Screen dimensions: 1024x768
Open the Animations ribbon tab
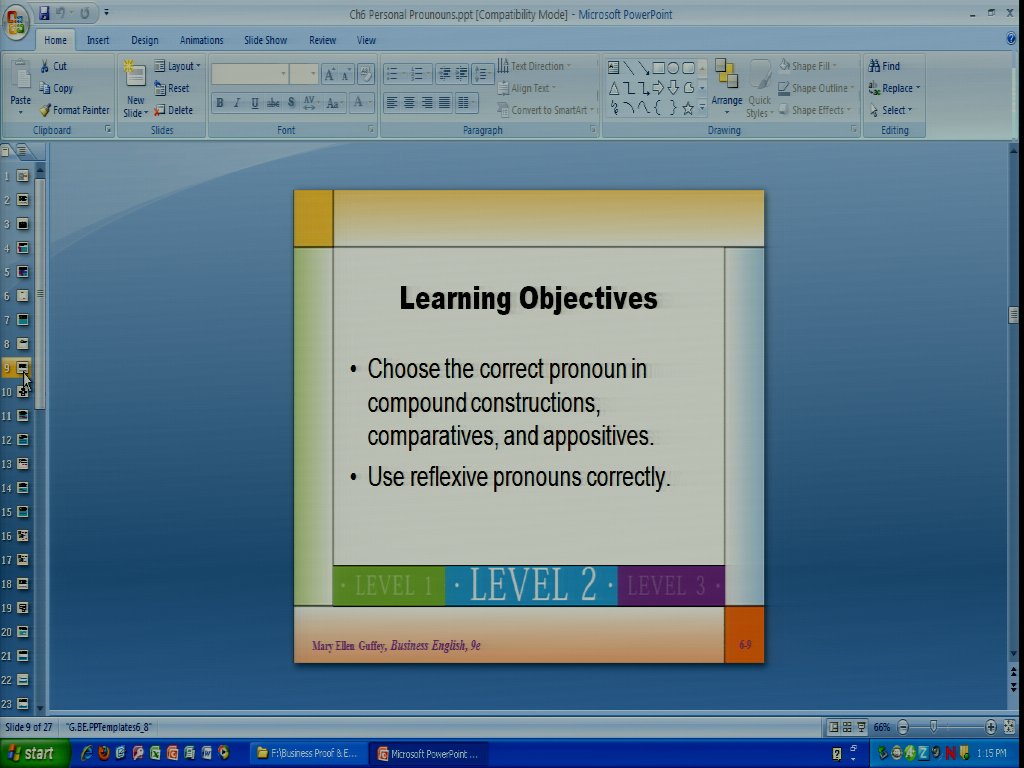pos(201,40)
